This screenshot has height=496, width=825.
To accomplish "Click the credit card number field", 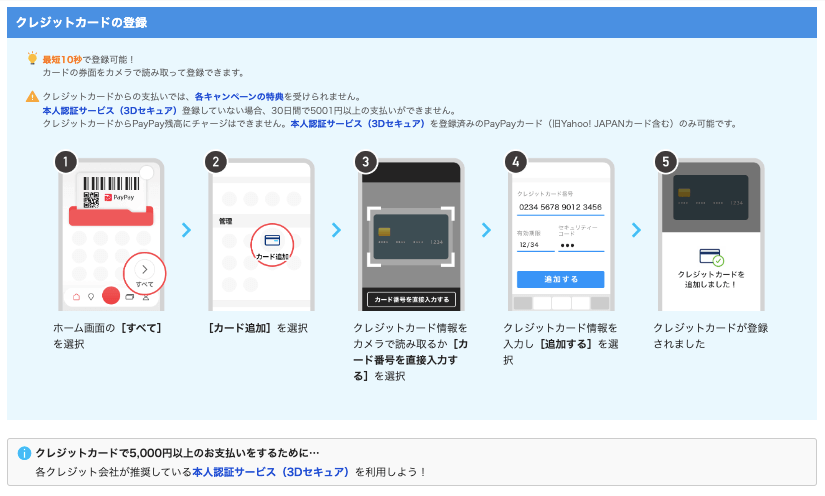I will pyautogui.click(x=560, y=207).
